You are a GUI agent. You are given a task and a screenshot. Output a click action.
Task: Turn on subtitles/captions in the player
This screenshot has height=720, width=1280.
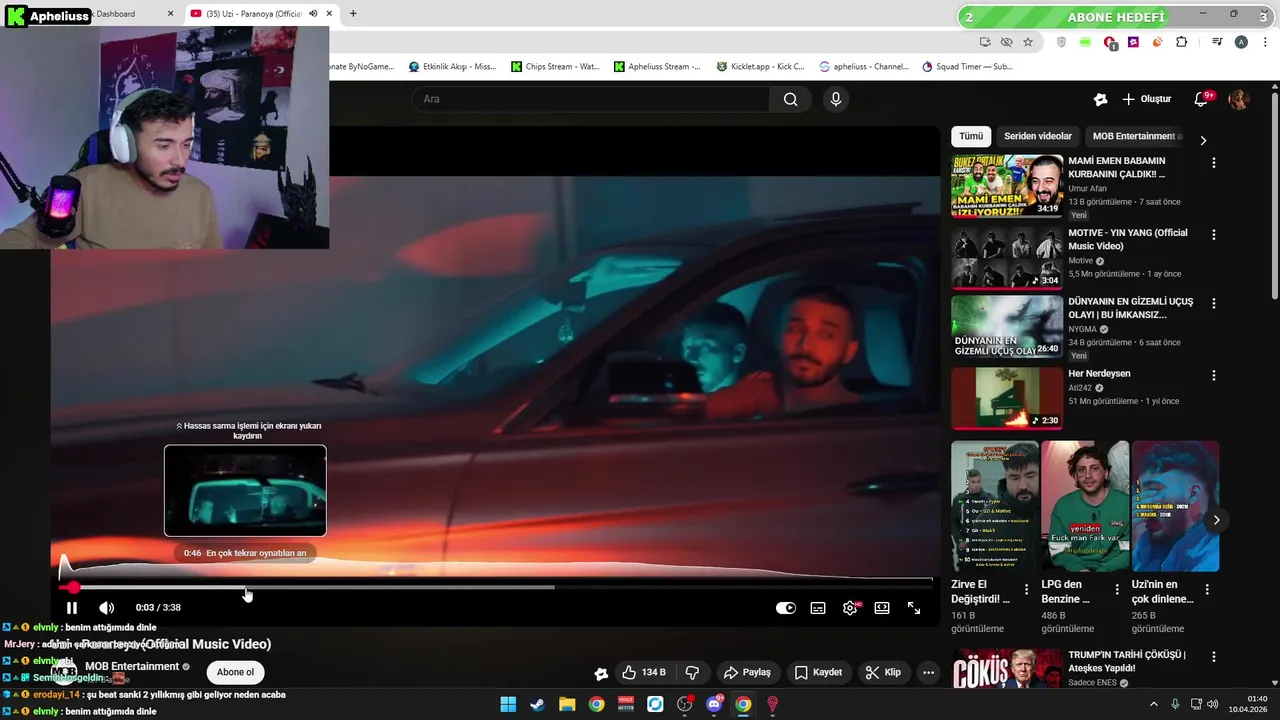point(818,608)
